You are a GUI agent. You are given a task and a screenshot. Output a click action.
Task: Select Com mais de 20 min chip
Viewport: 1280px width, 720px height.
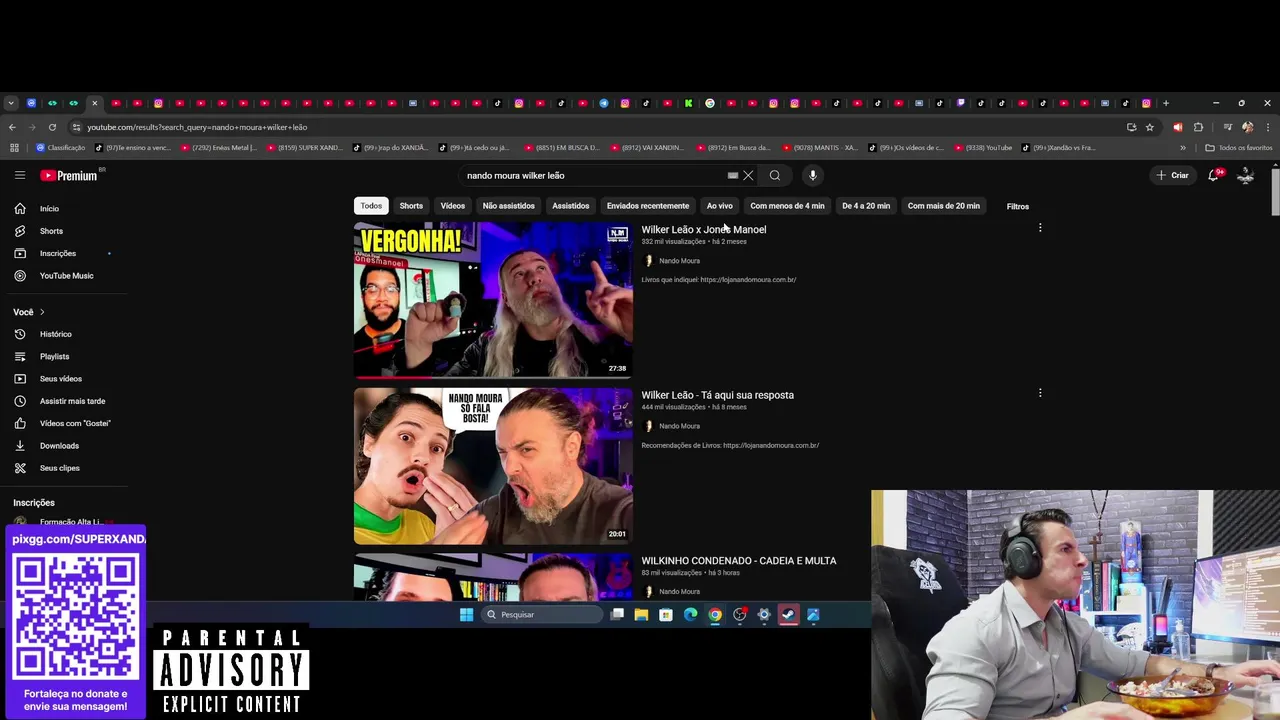click(944, 206)
